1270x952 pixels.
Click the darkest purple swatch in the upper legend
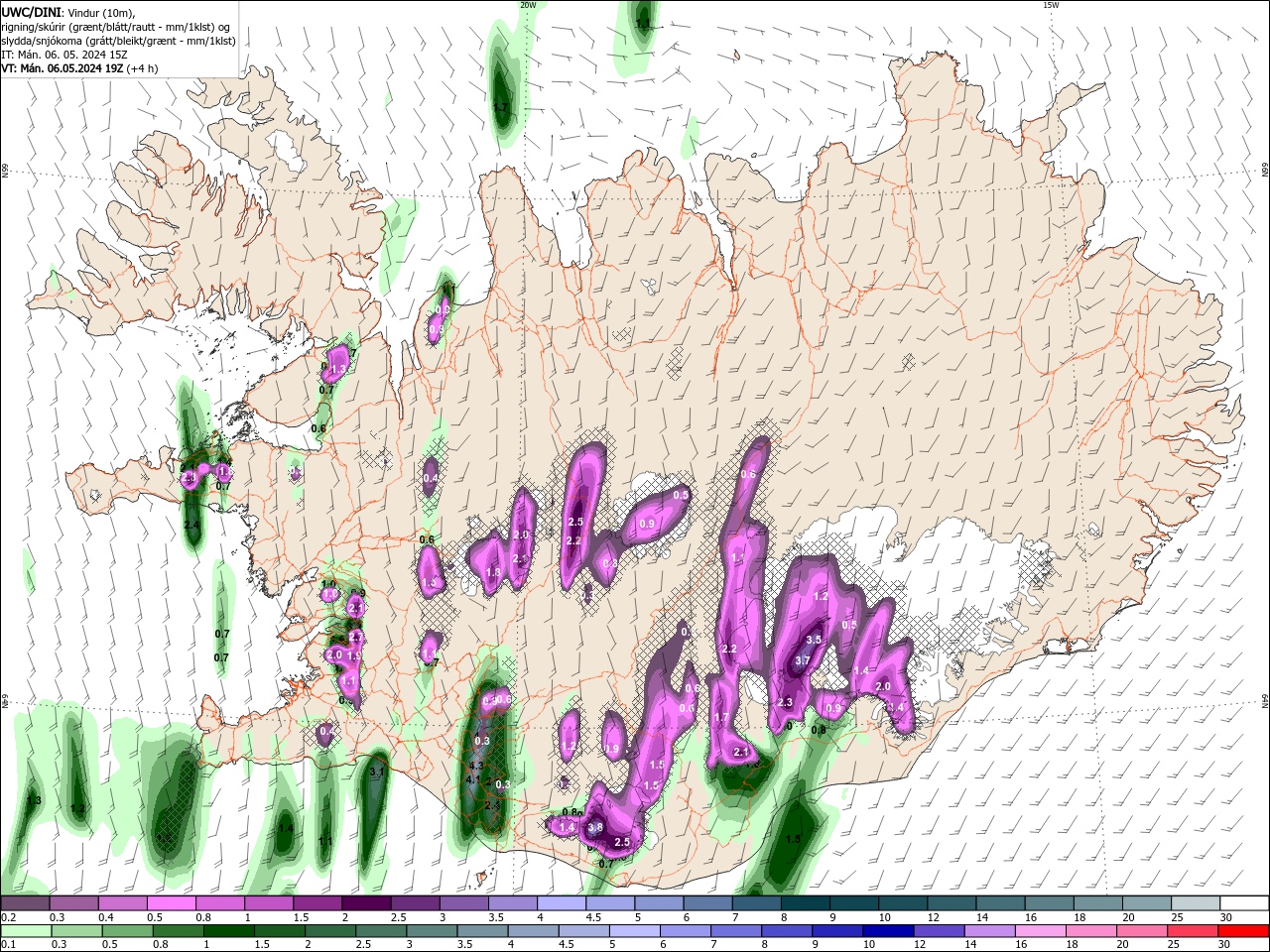(x=366, y=904)
